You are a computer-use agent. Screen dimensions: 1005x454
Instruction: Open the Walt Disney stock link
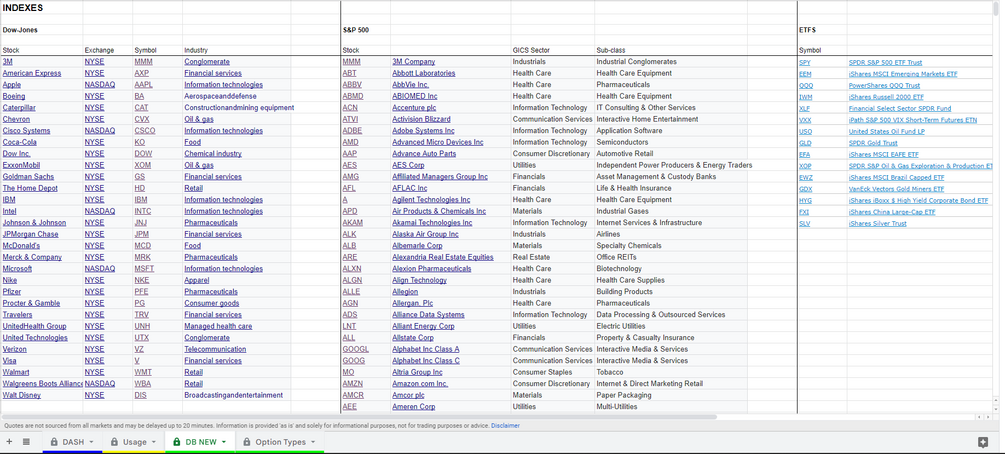coord(22,396)
